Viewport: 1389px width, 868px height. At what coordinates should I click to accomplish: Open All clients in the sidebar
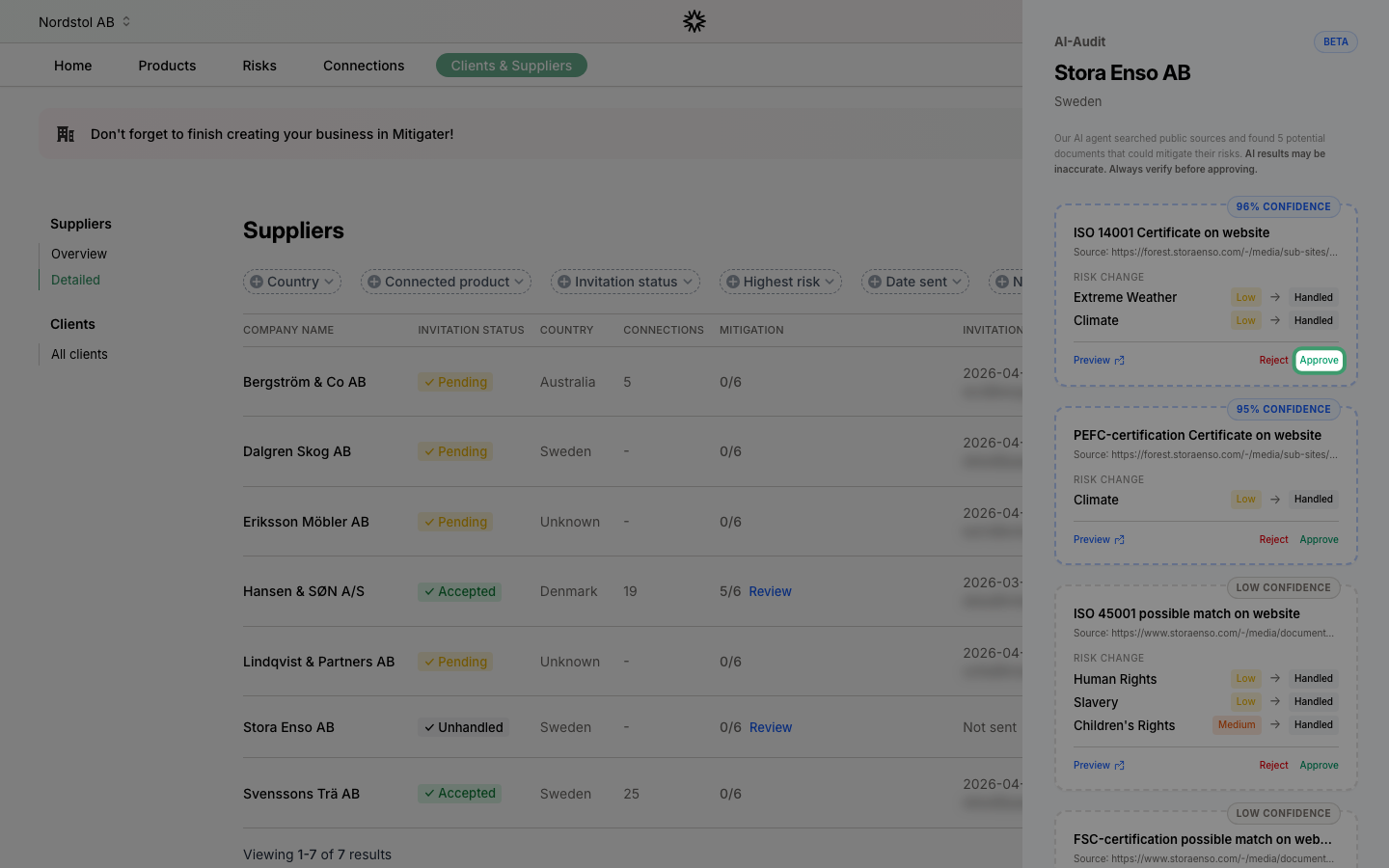coord(79,354)
